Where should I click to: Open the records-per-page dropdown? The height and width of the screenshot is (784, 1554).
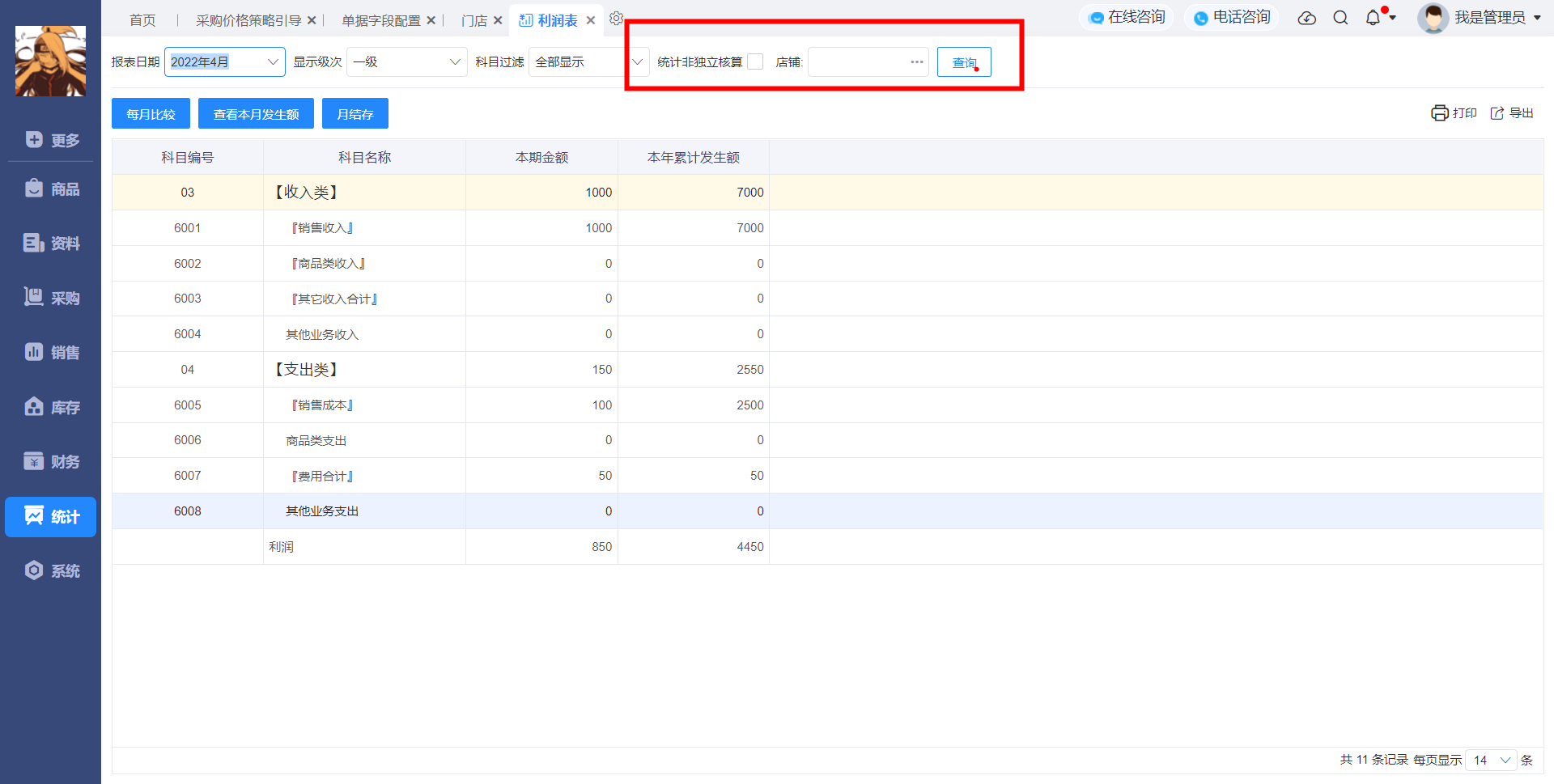[1491, 760]
